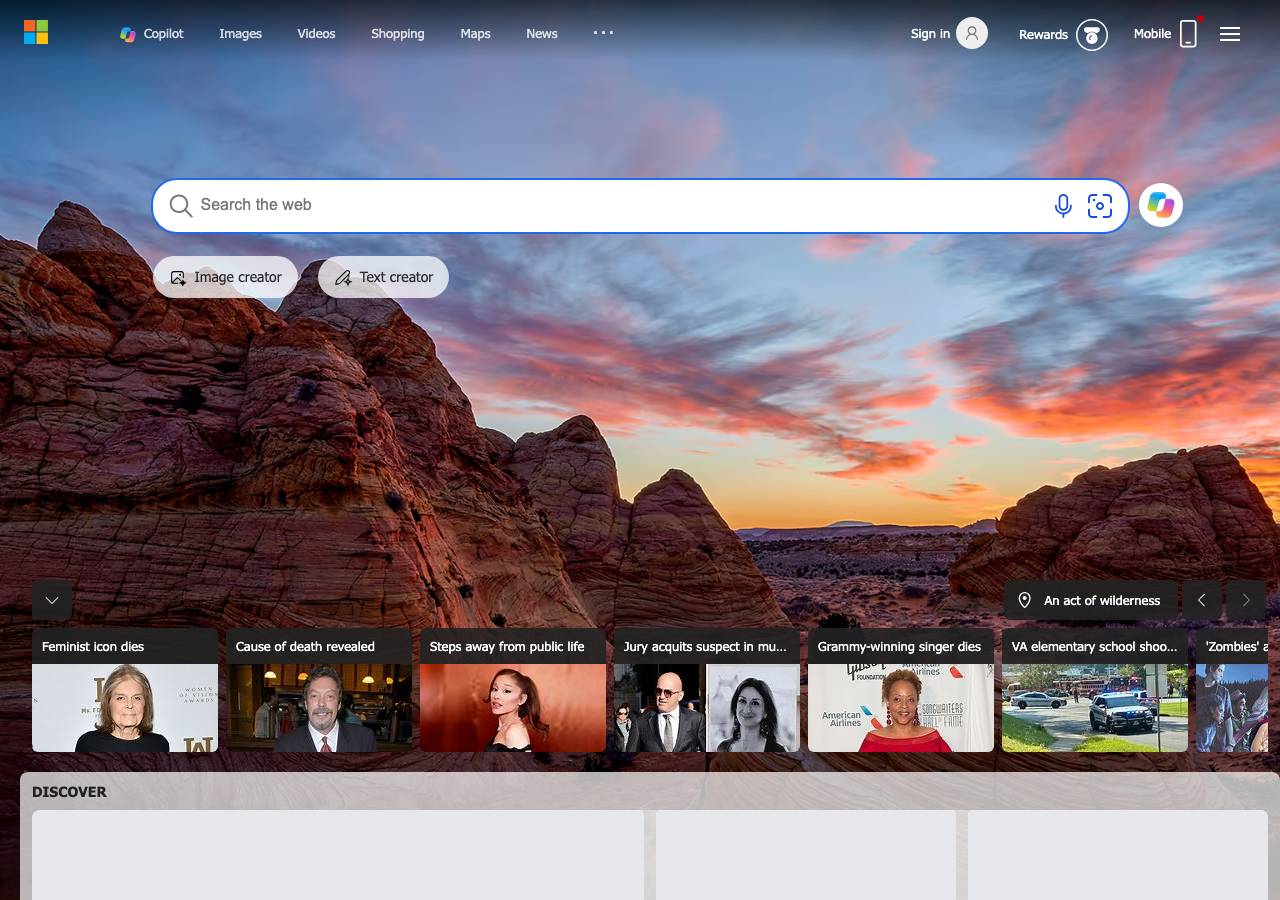1280x900 pixels.
Task: Launch Copilot from the round colorful button
Action: tap(1161, 205)
